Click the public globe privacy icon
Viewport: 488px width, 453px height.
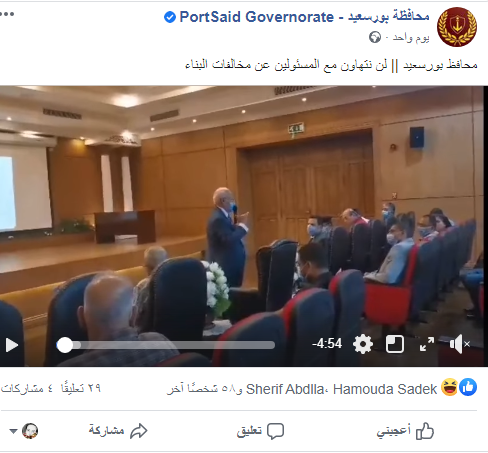(x=375, y=37)
